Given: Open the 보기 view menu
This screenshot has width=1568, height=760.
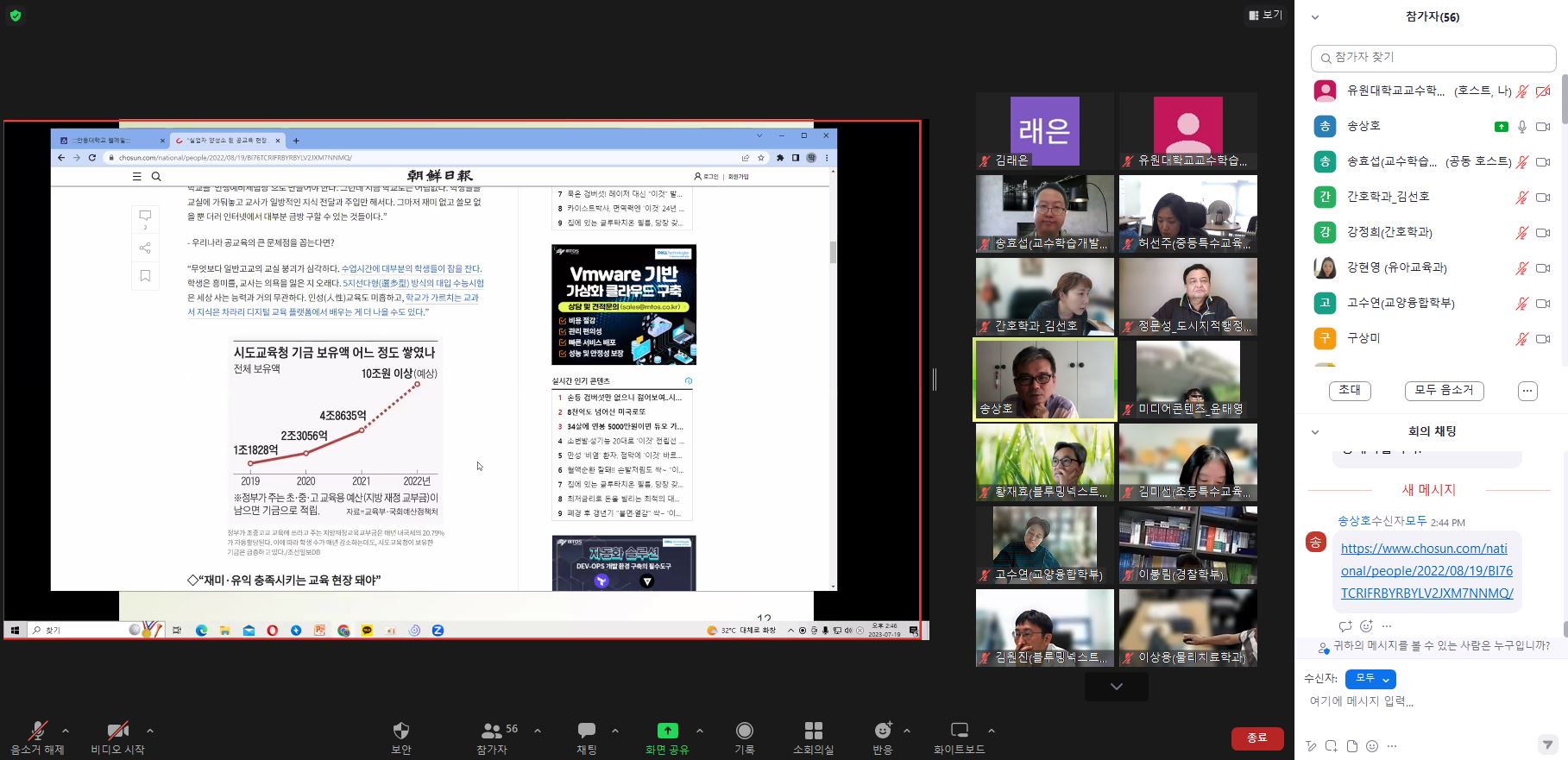Looking at the screenshot, I should (x=1265, y=16).
